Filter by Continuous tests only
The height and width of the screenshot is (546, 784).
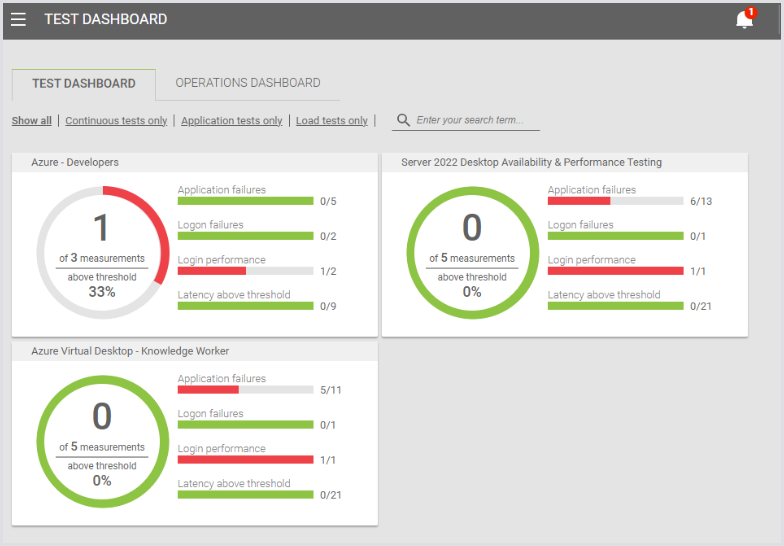(116, 121)
